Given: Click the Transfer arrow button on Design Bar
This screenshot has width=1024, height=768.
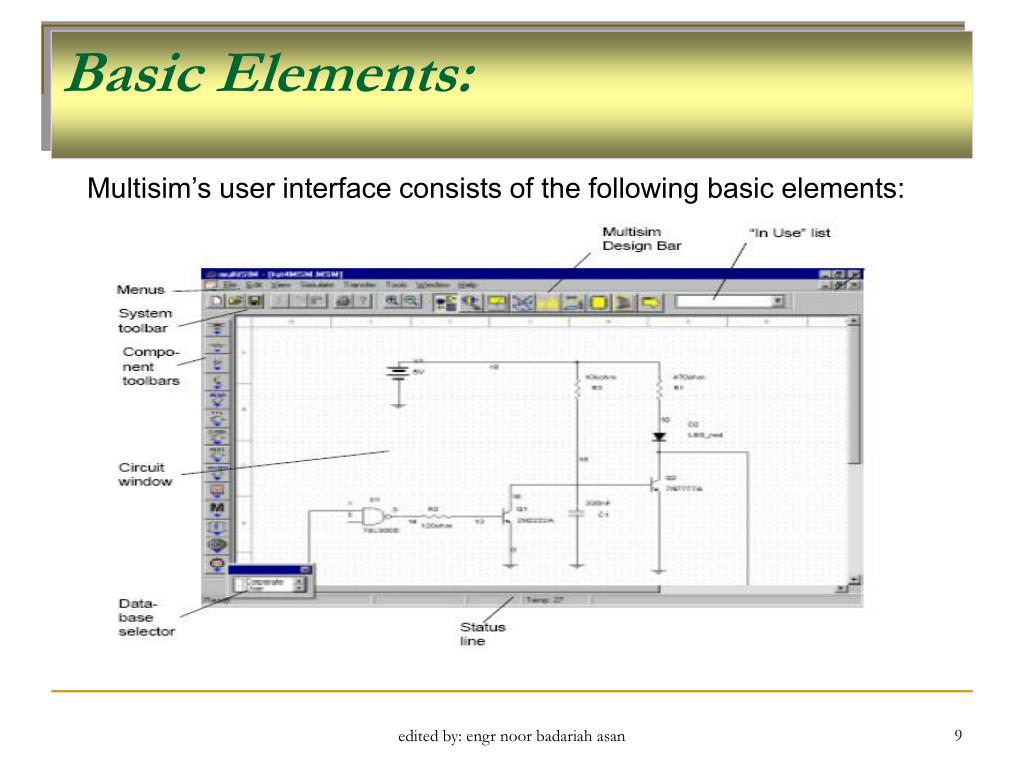Looking at the screenshot, I should tap(650, 302).
